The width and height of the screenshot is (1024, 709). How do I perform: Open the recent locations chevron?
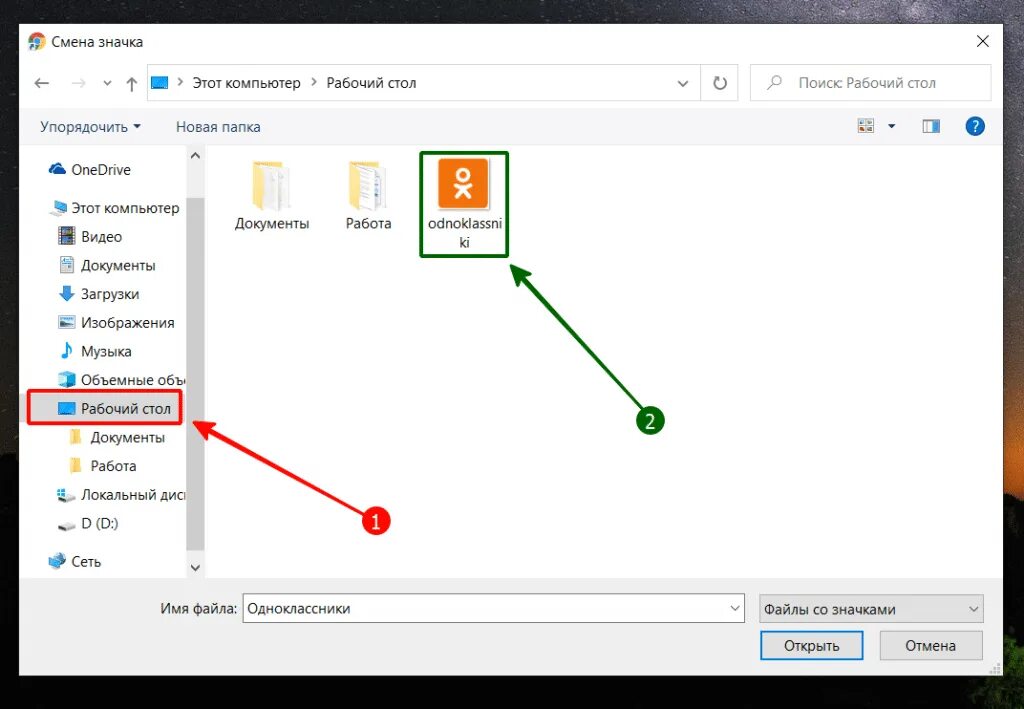(107, 84)
